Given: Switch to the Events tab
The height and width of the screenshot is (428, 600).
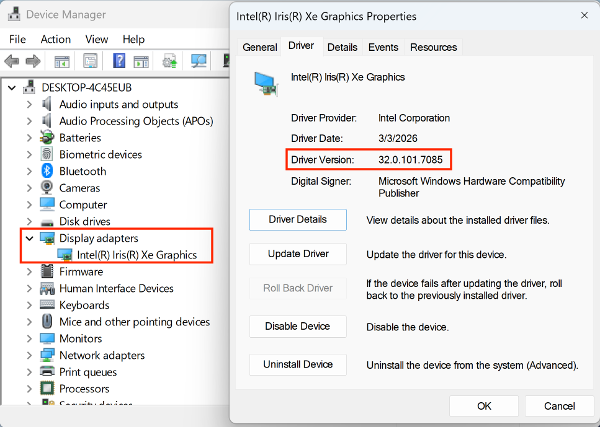Looking at the screenshot, I should [383, 47].
